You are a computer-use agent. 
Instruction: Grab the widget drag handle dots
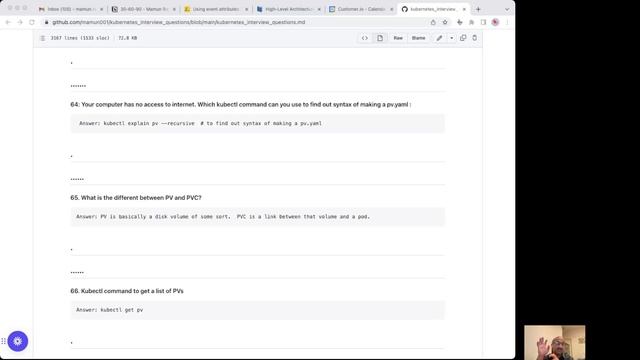click(x=3, y=341)
